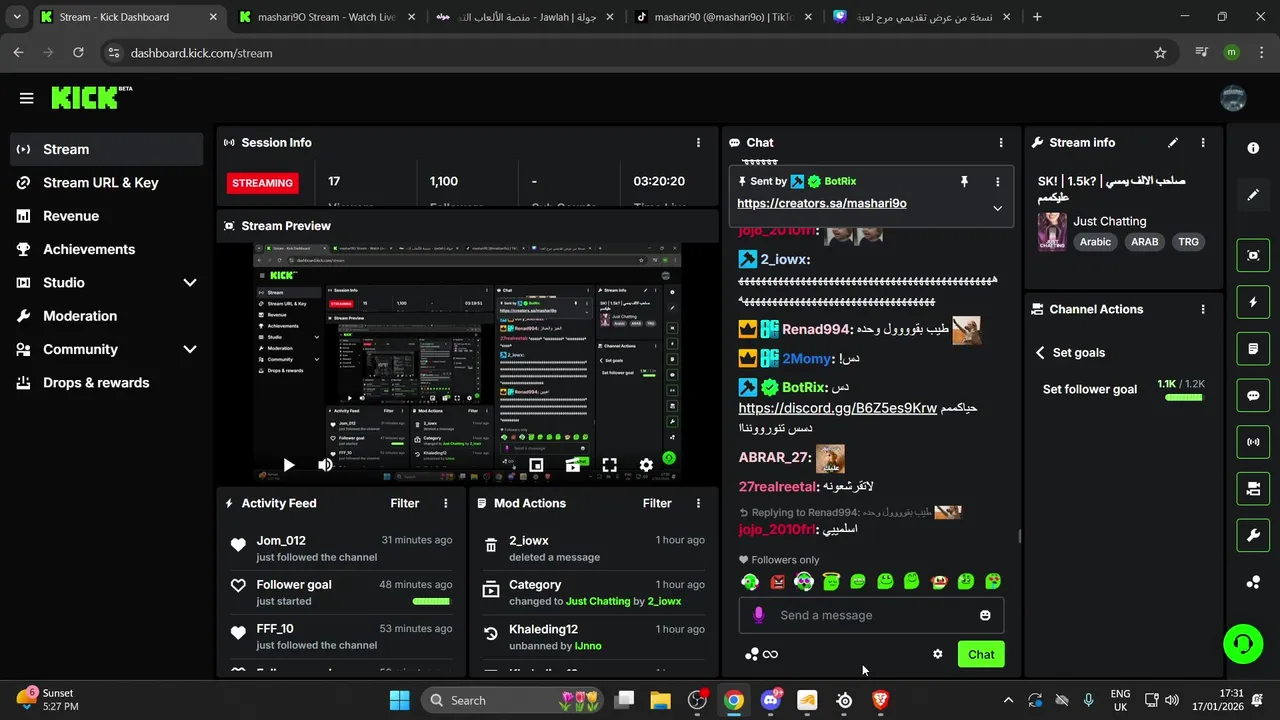Open the Chrome tab search dropdown arrow
Viewport: 1280px width, 720px height.
(16, 17)
